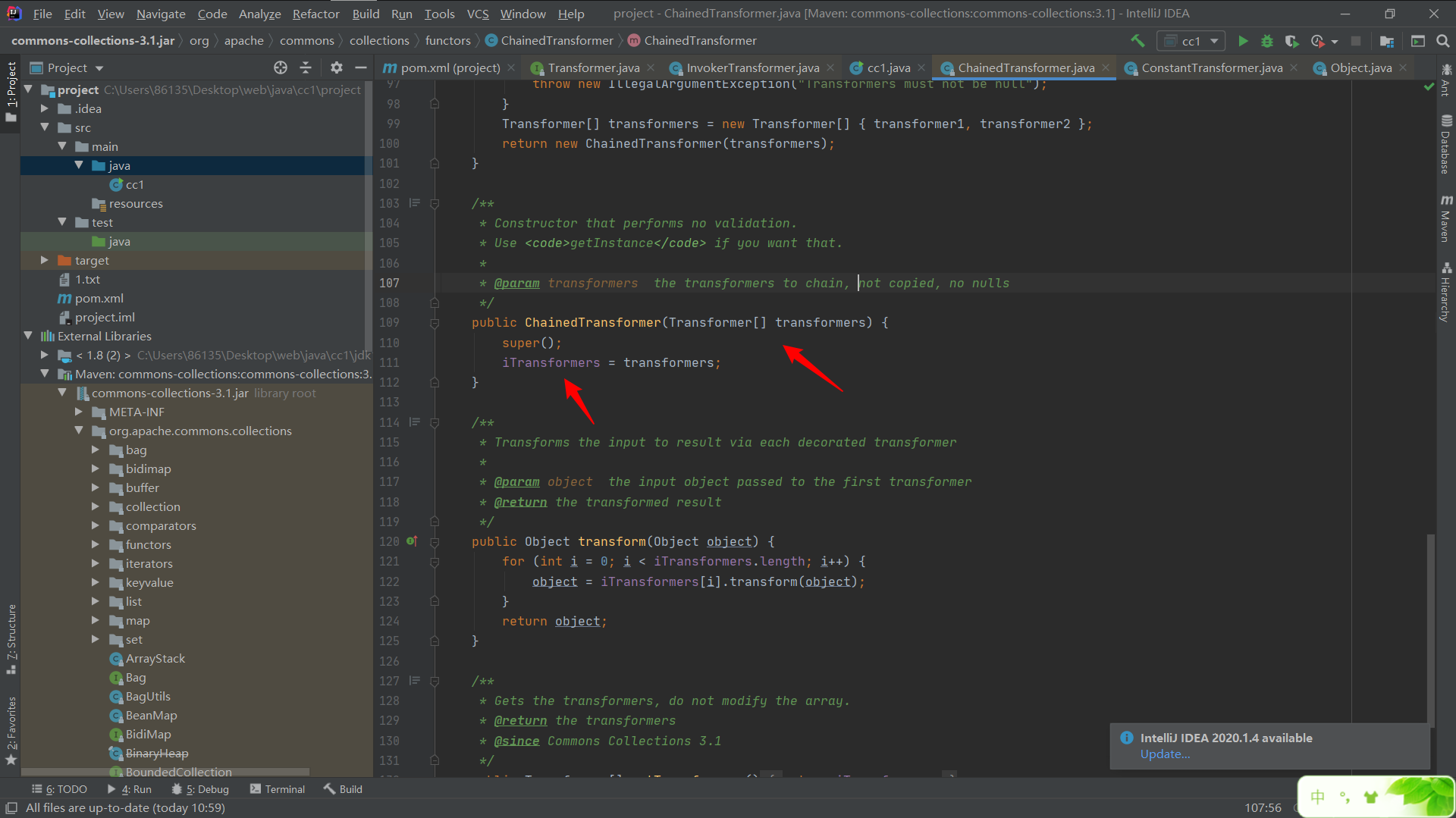Click the Chinese input method indicator
The height and width of the screenshot is (818, 1456).
coord(1317,797)
